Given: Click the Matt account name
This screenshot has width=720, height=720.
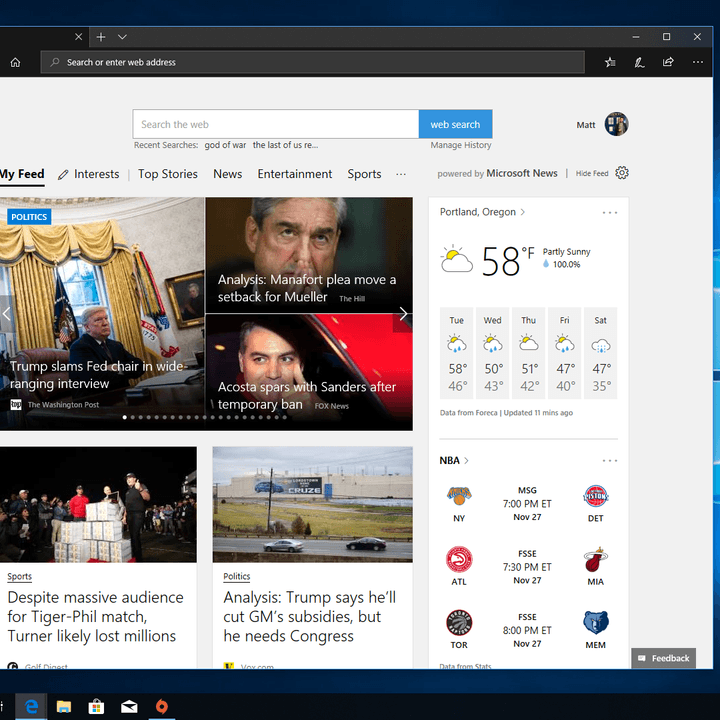Looking at the screenshot, I should pos(585,125).
